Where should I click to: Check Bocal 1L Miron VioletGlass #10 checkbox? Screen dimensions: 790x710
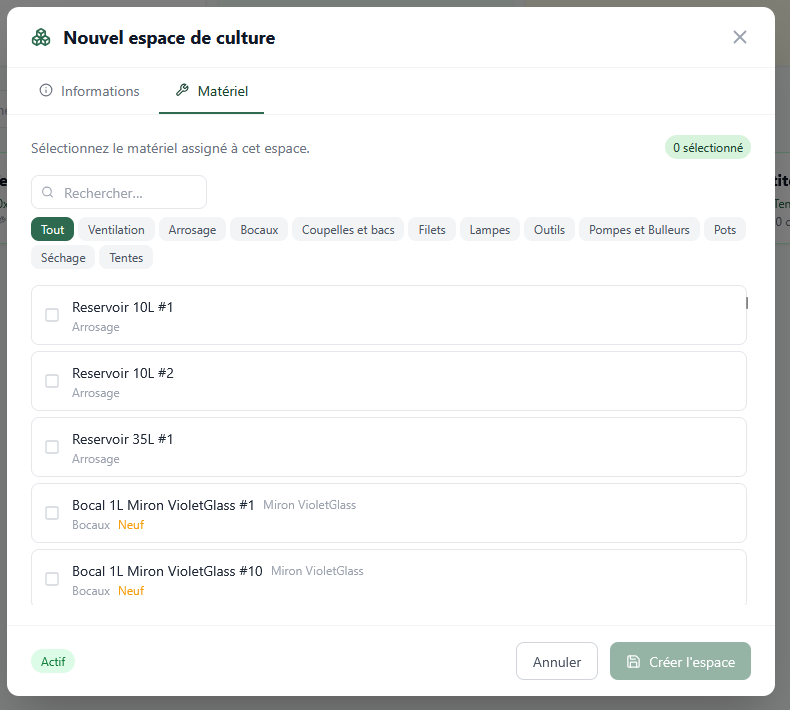(52, 579)
